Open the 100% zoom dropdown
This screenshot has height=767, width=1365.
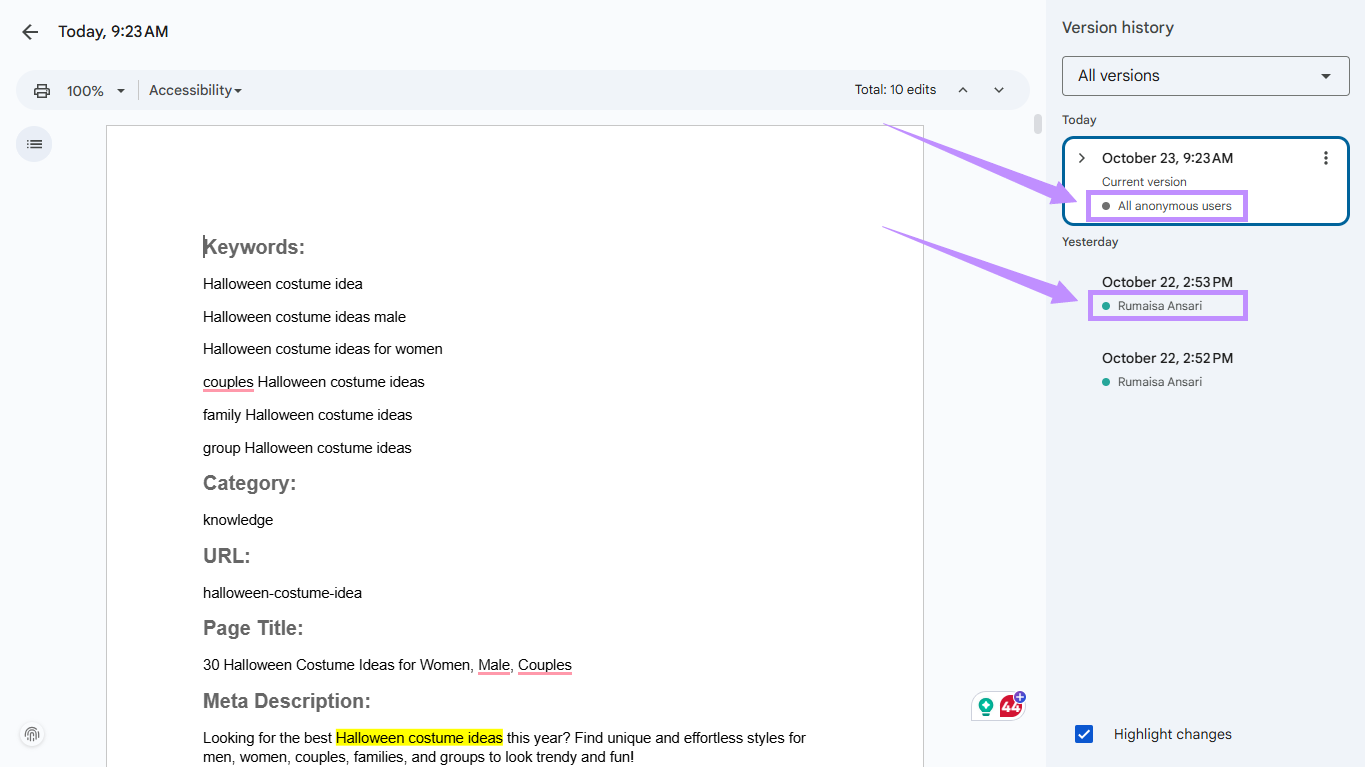94,90
